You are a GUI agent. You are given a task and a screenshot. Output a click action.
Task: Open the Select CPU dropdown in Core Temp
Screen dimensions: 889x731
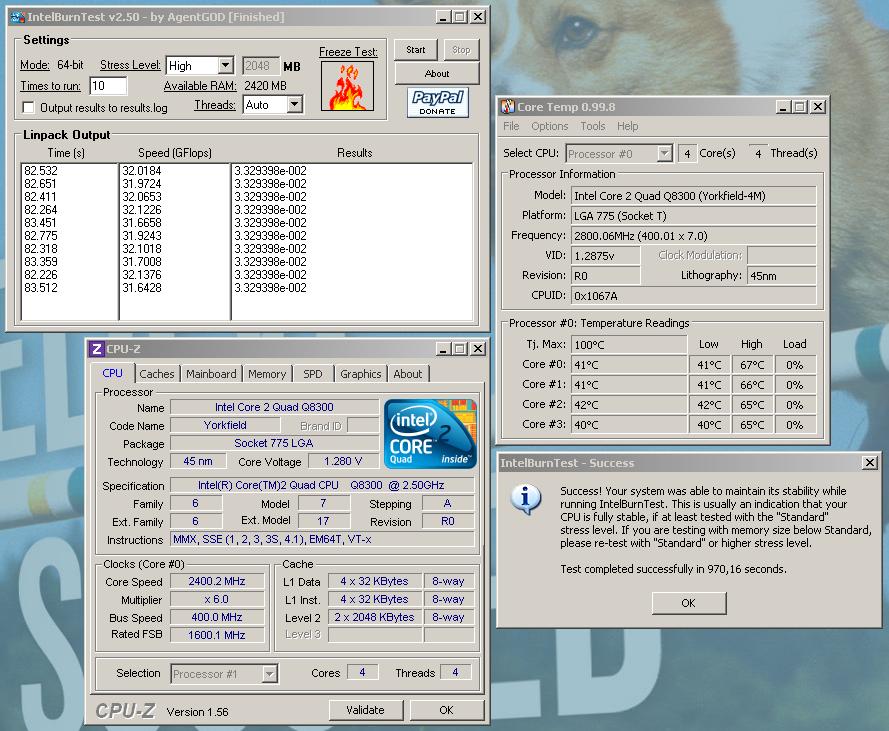(x=664, y=153)
